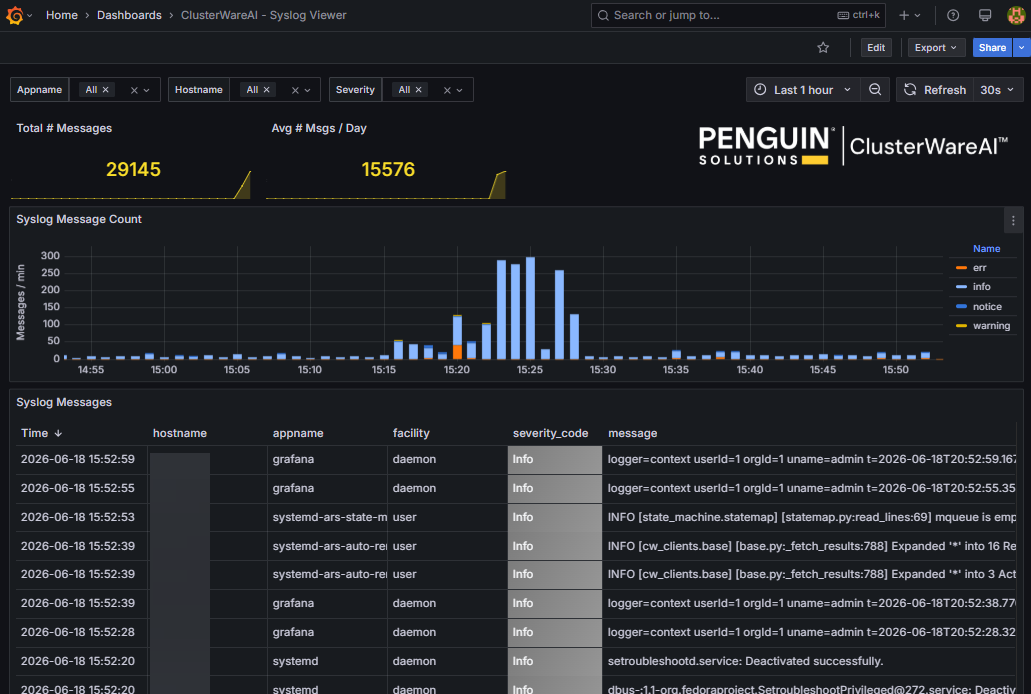Click ClusterWareAI - Syslog Viewer breadcrumb
This screenshot has width=1031, height=694.
coord(263,15)
